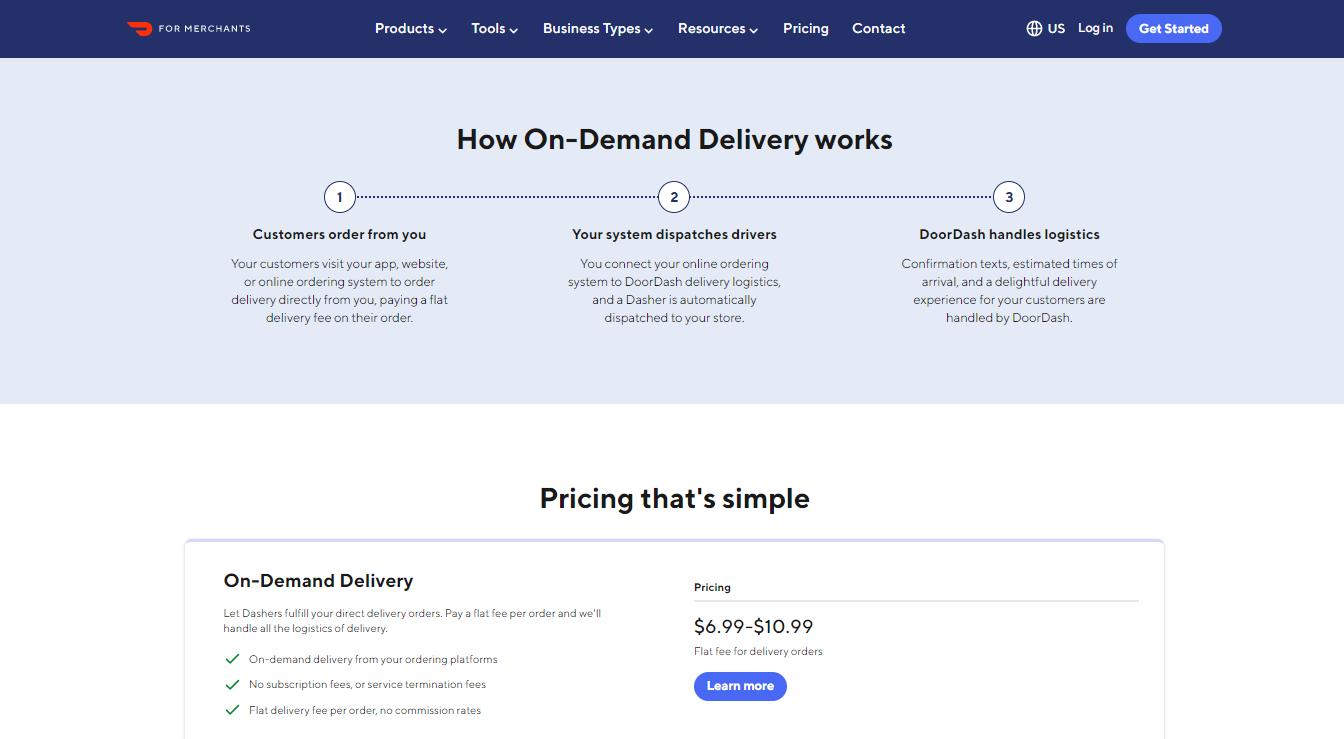Click paragraph 'Let Dashers fulfill your direct delivery orders'
The image size is (1344, 739).
click(x=412, y=621)
